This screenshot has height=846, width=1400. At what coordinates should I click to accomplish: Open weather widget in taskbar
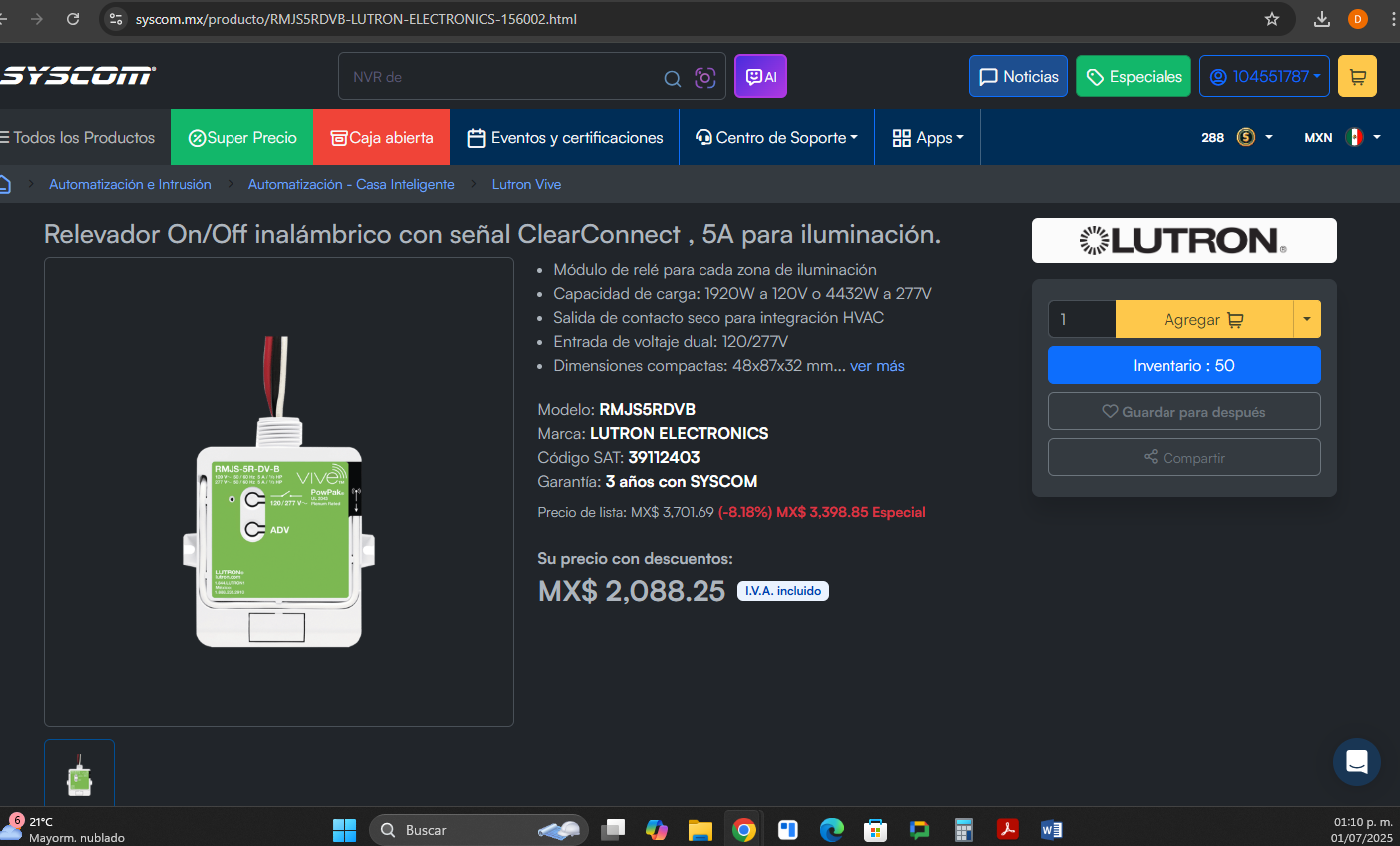63,829
